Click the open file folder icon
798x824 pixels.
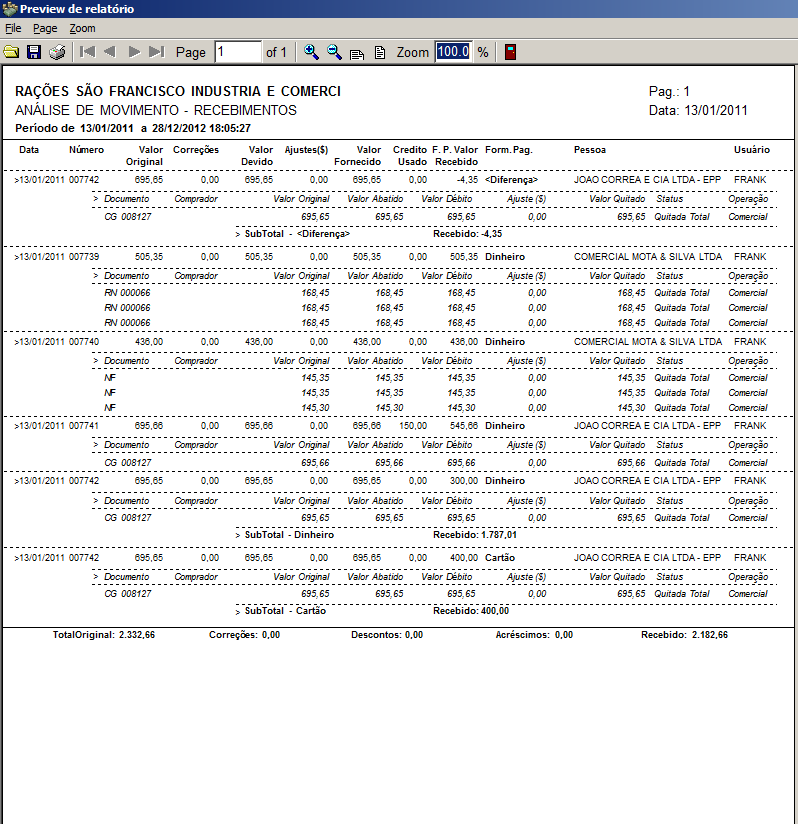[x=11, y=52]
